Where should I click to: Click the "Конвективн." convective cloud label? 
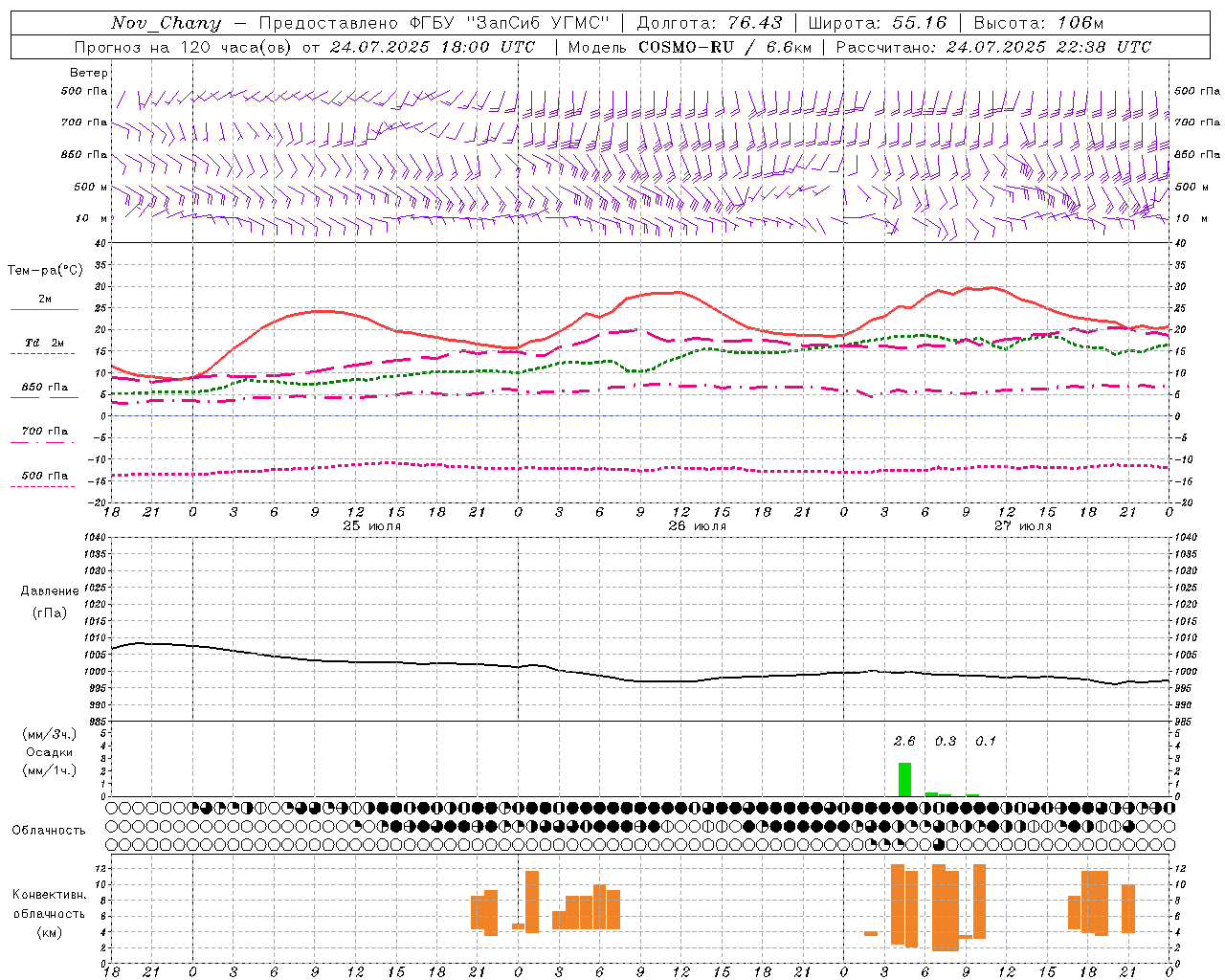tap(50, 894)
